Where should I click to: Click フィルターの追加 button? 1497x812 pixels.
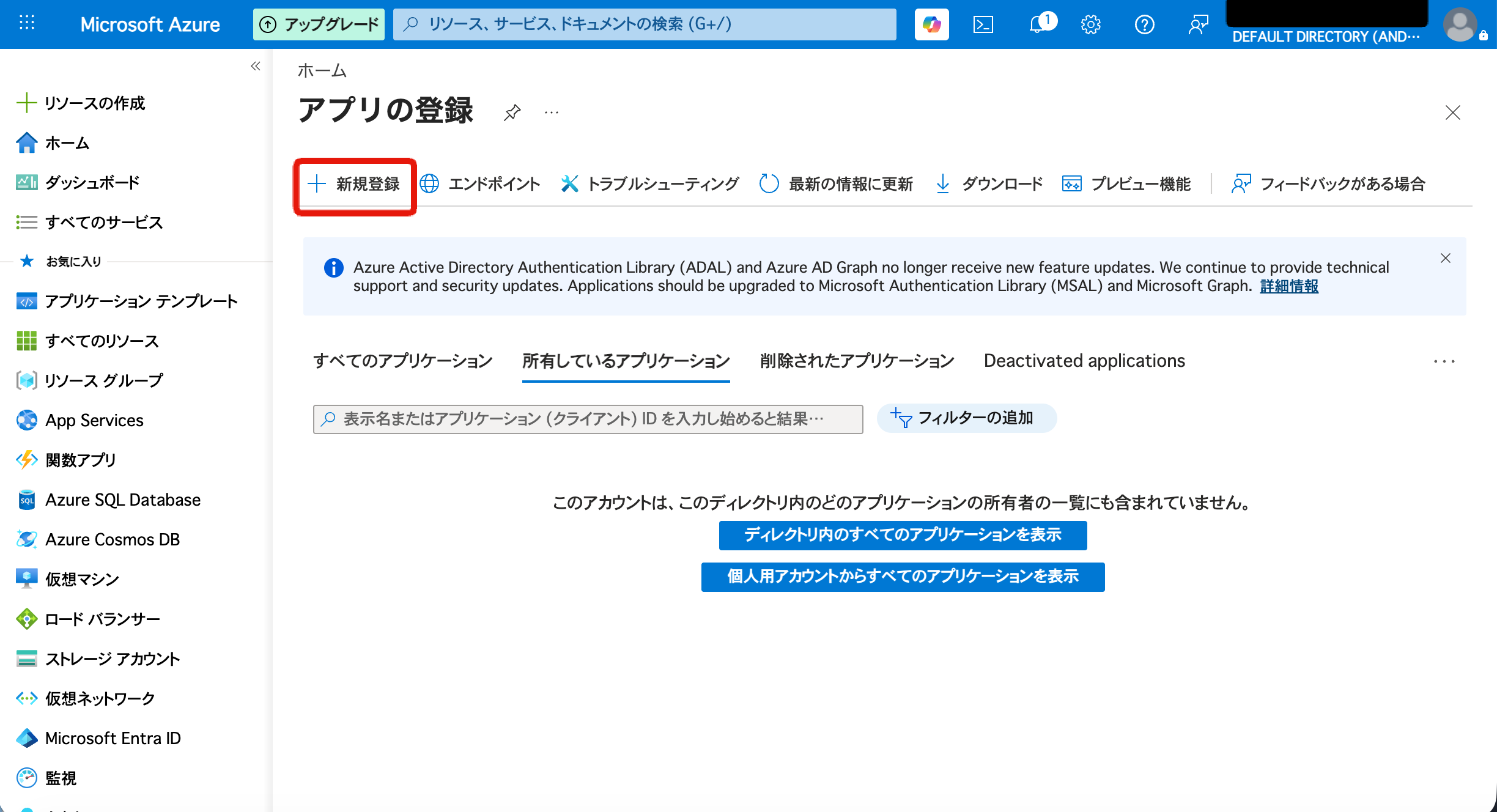click(967, 418)
